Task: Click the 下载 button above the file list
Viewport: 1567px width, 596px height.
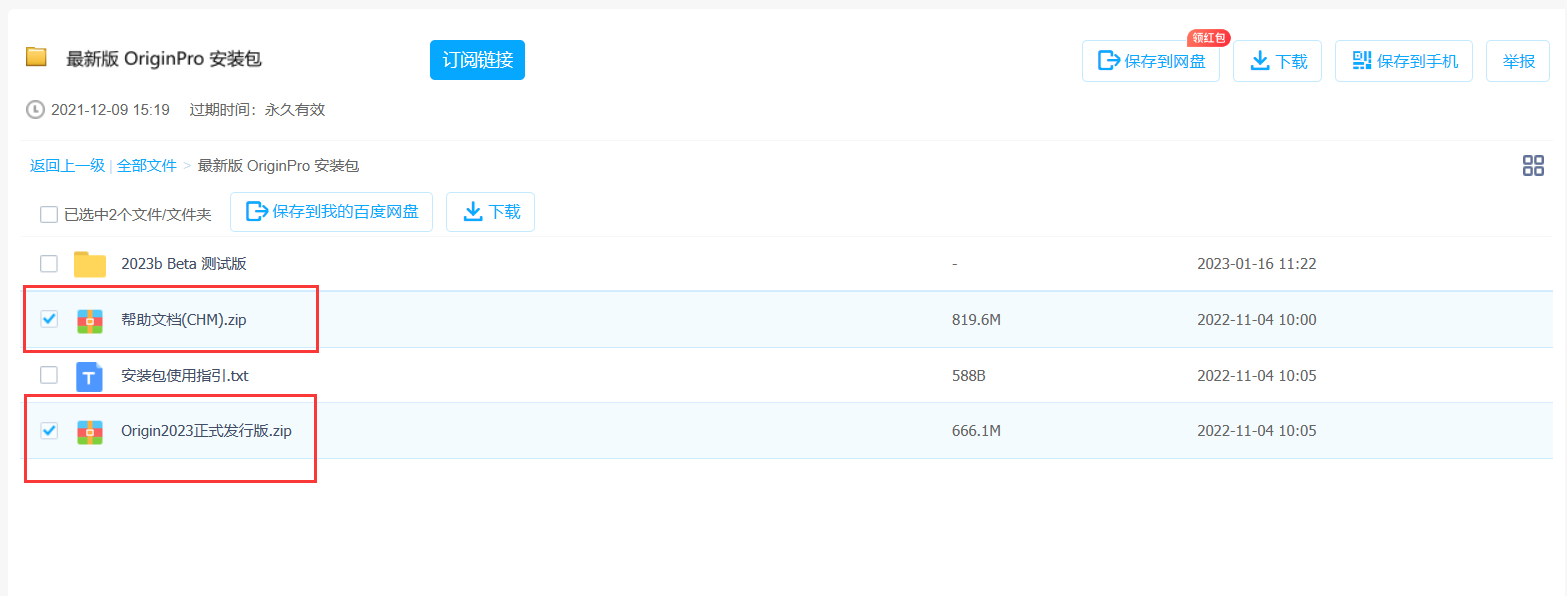Action: tap(491, 212)
